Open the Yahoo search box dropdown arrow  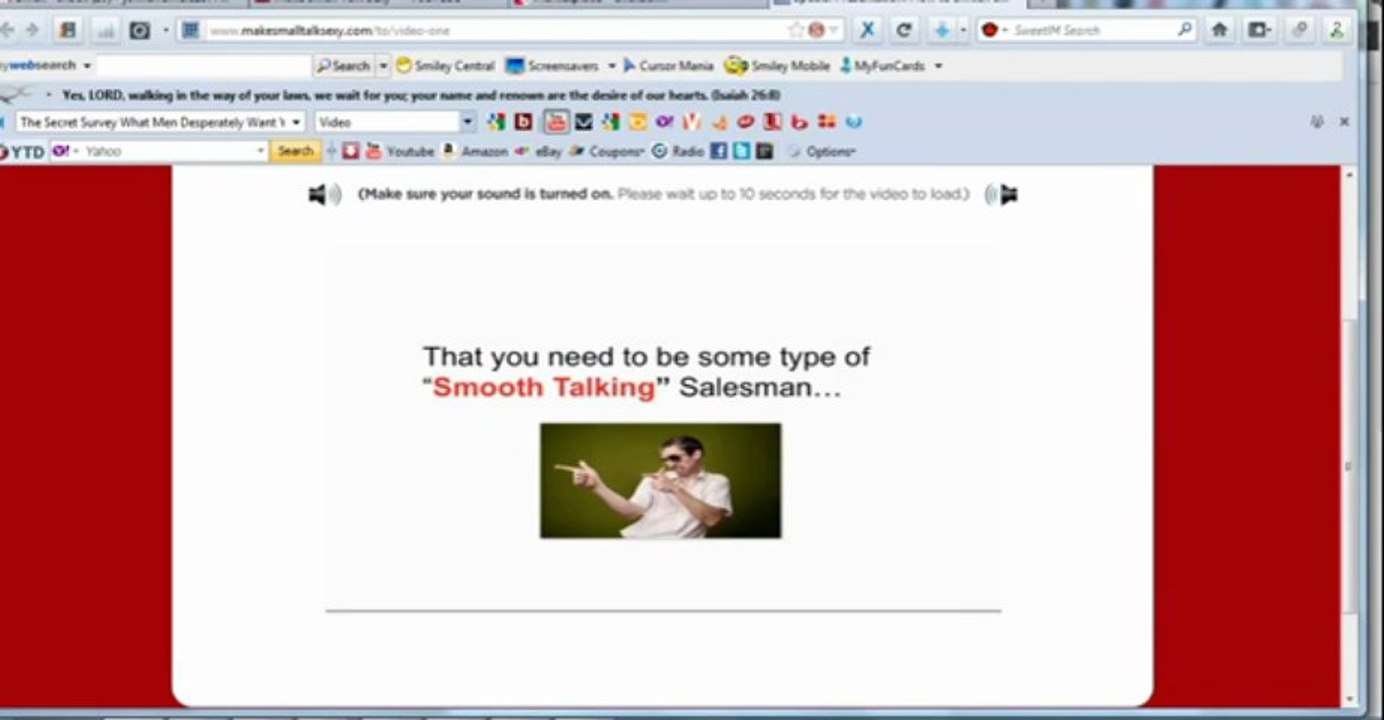point(262,151)
